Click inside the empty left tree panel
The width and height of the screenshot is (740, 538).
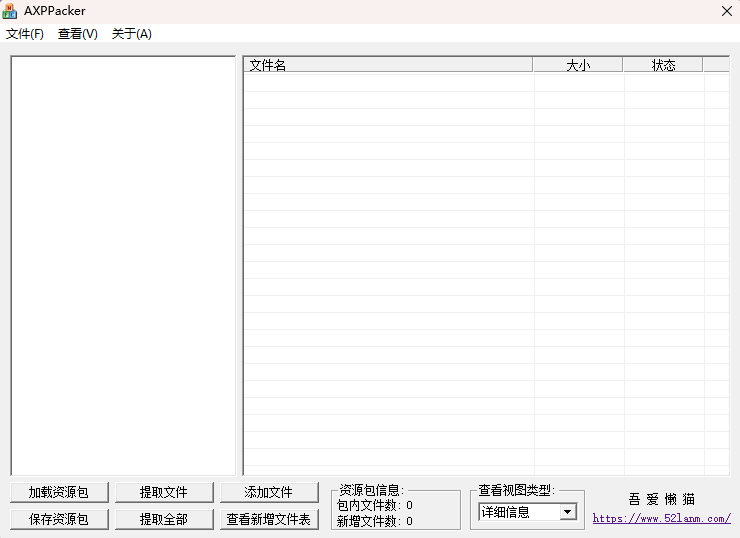123,265
